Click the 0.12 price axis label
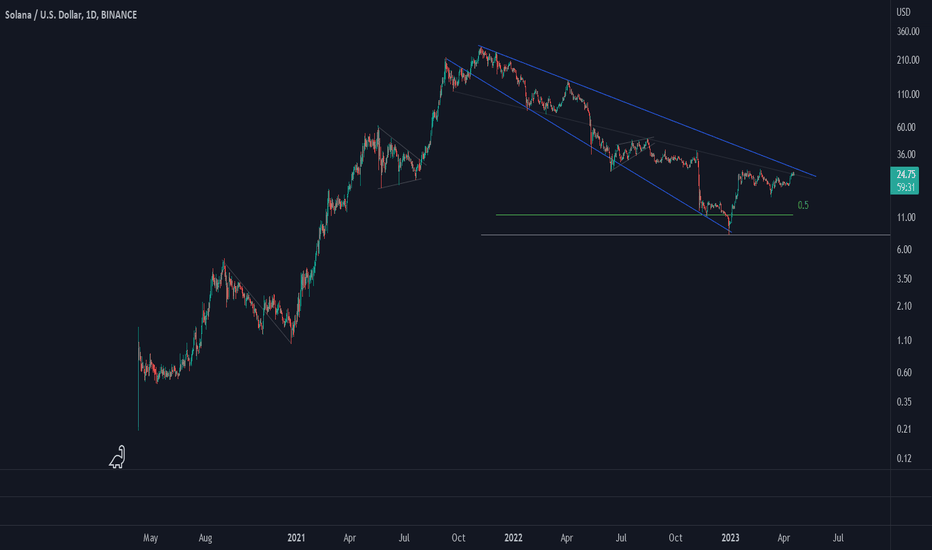This screenshot has width=932, height=550. (904, 458)
